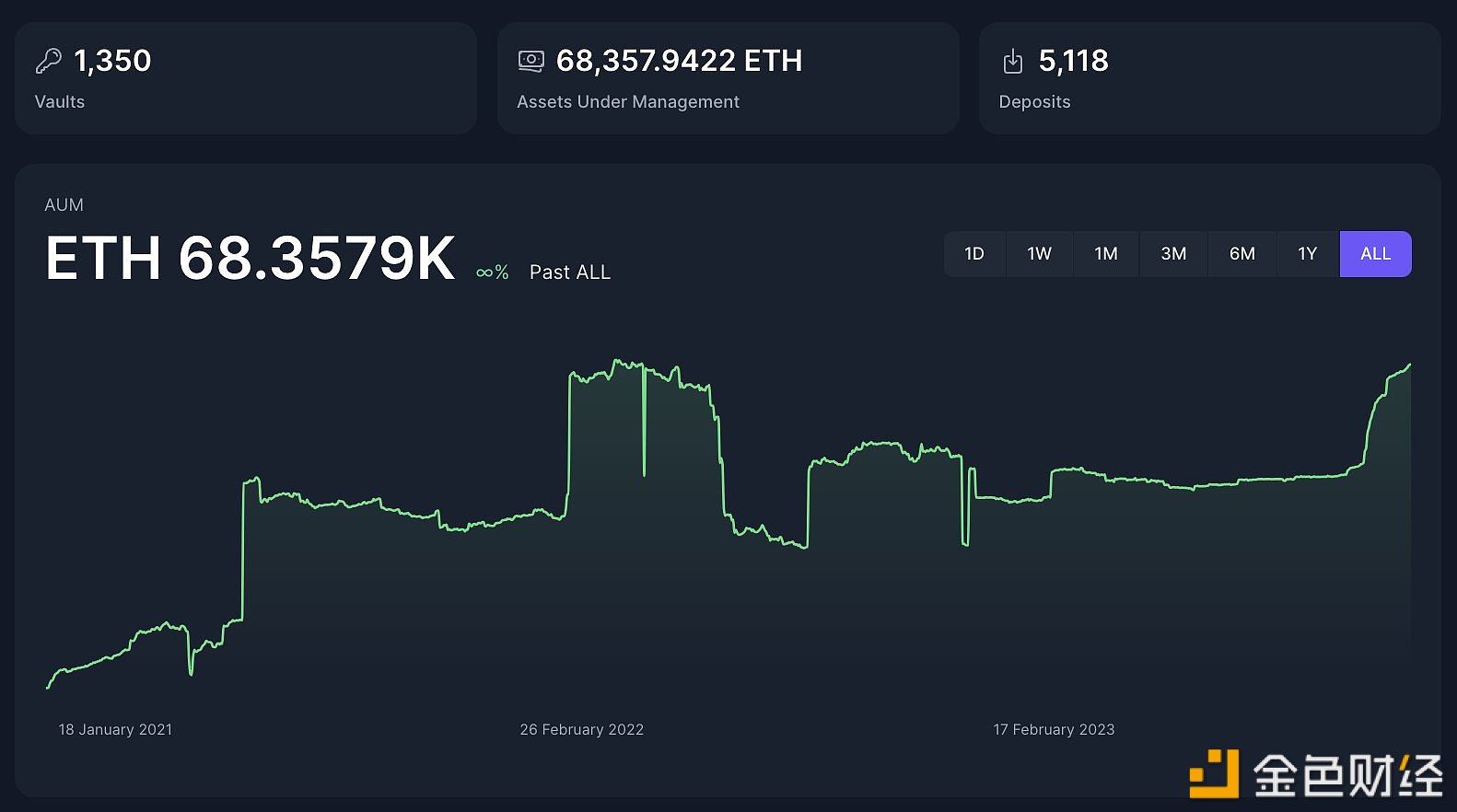Click the Assets Under Management label

[x=628, y=102]
